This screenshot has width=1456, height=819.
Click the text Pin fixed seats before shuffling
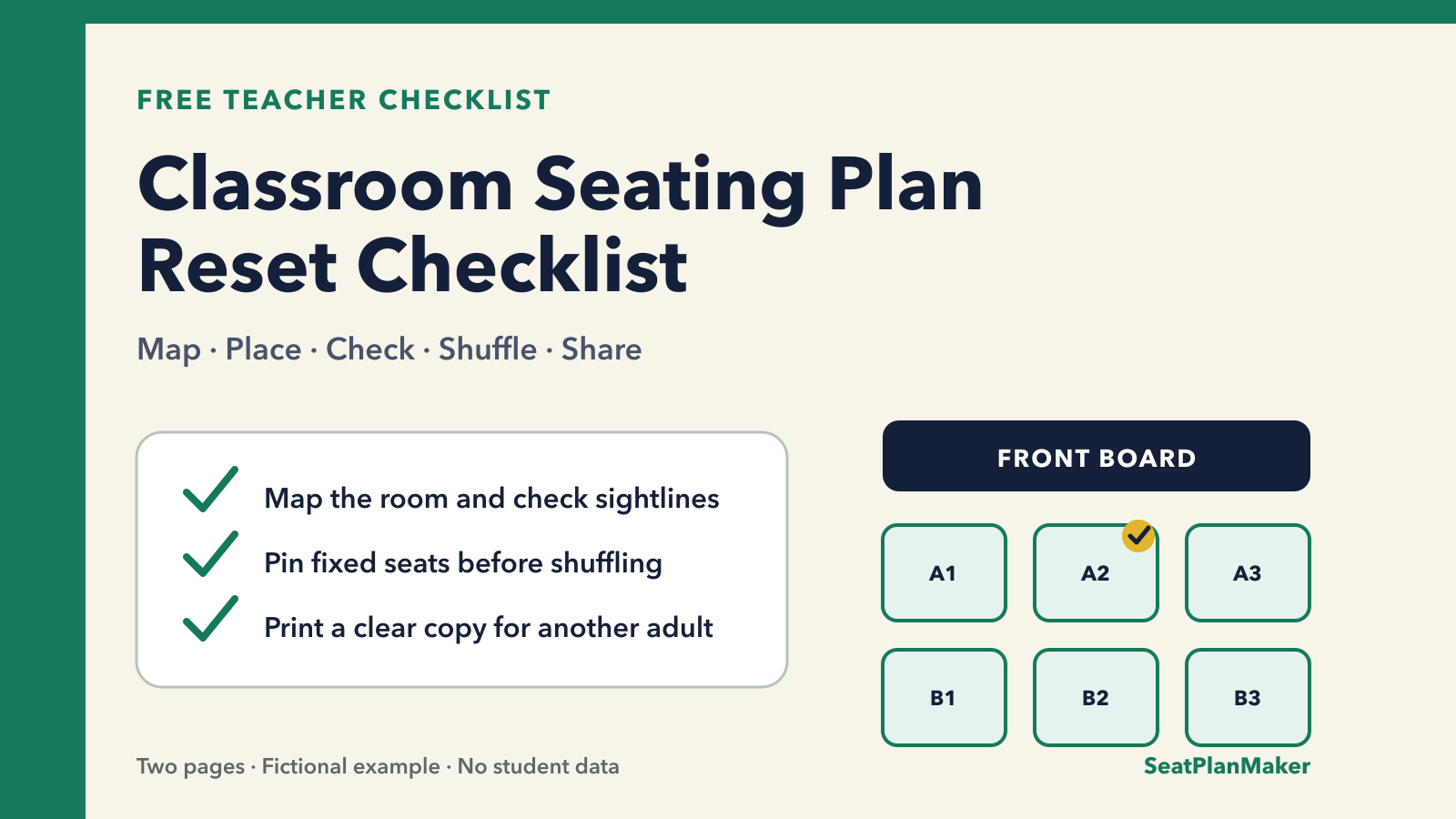[463, 563]
